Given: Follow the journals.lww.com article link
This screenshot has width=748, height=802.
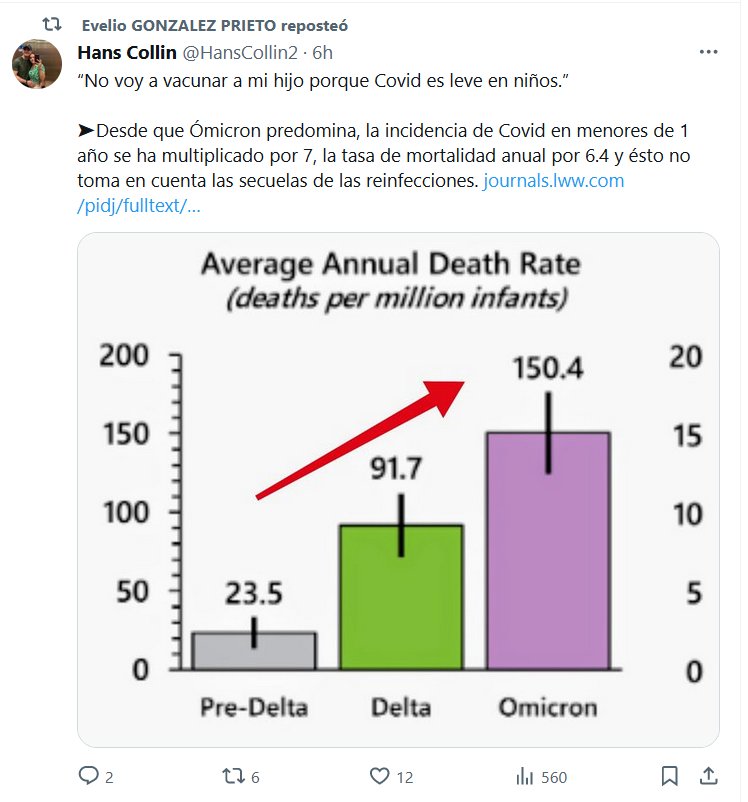Looking at the screenshot, I should [x=553, y=182].
